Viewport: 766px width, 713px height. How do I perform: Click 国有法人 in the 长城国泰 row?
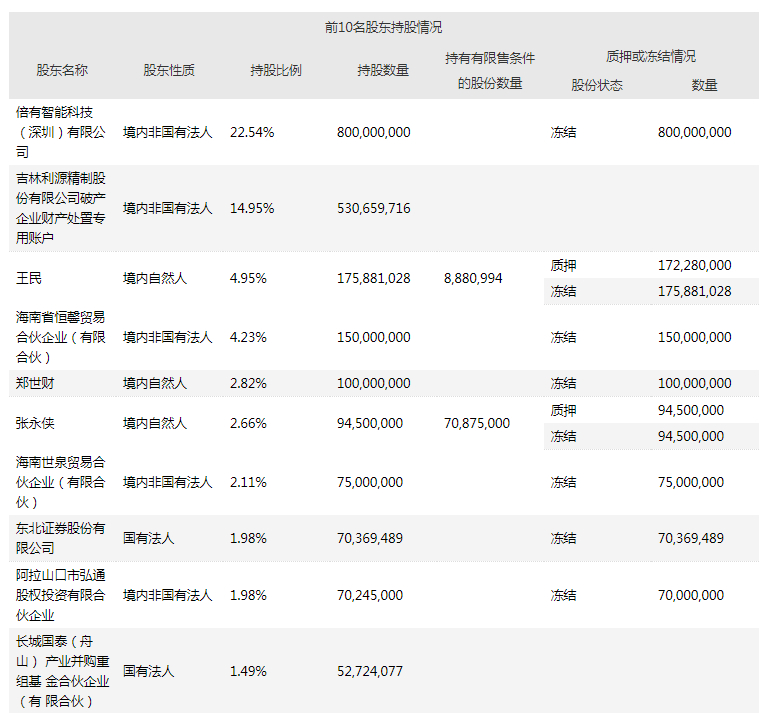[149, 671]
